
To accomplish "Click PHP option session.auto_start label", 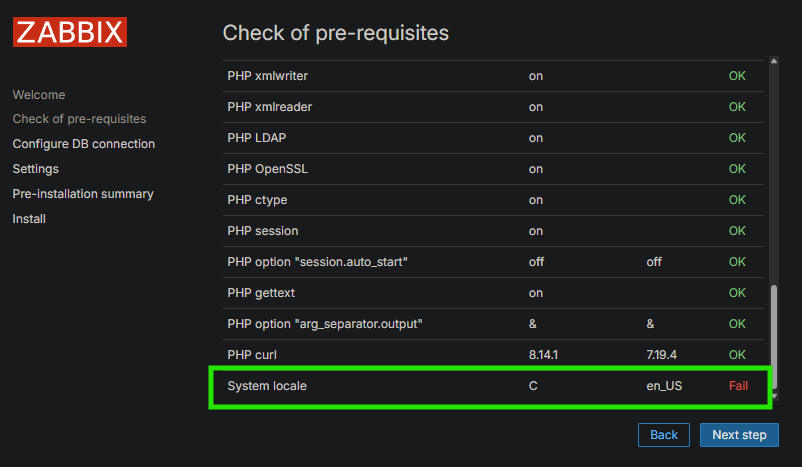I will 318,262.
